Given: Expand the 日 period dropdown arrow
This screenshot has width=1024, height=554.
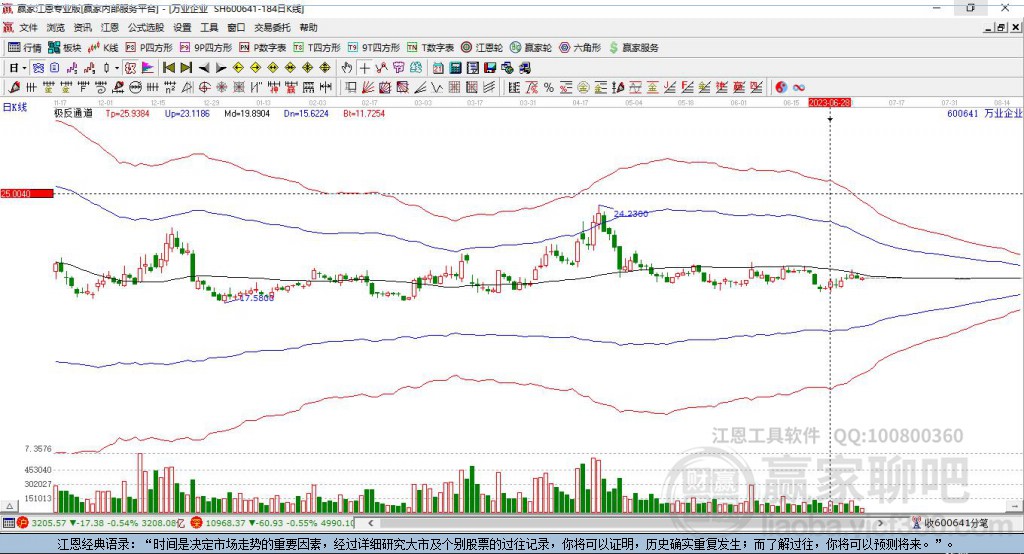Looking at the screenshot, I should point(24,68).
